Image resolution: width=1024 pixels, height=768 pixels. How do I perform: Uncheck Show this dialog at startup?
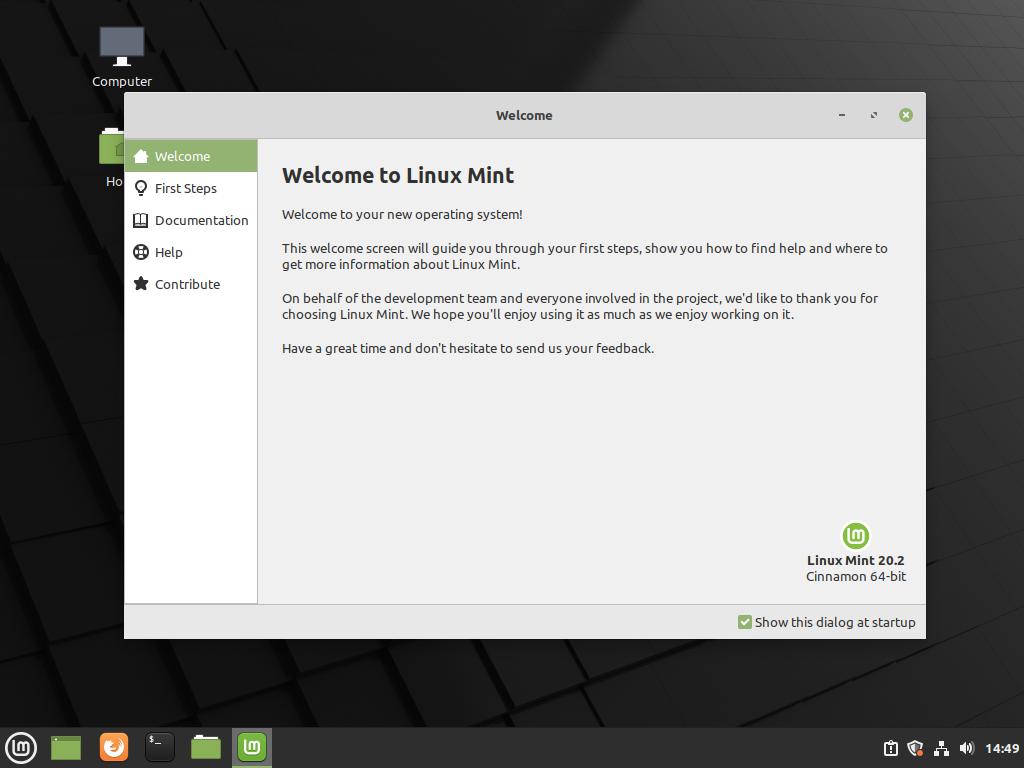click(x=745, y=622)
